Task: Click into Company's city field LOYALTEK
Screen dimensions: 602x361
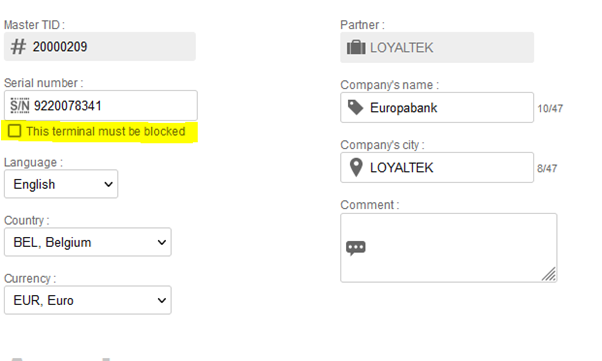Action: click(437, 167)
